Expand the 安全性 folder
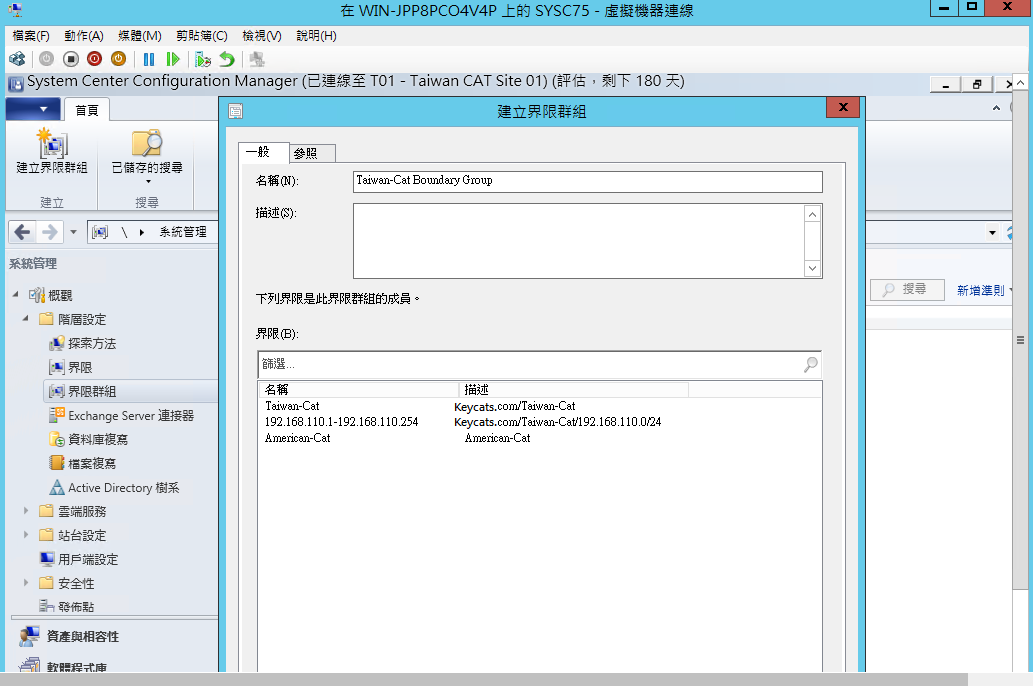 (x=26, y=583)
